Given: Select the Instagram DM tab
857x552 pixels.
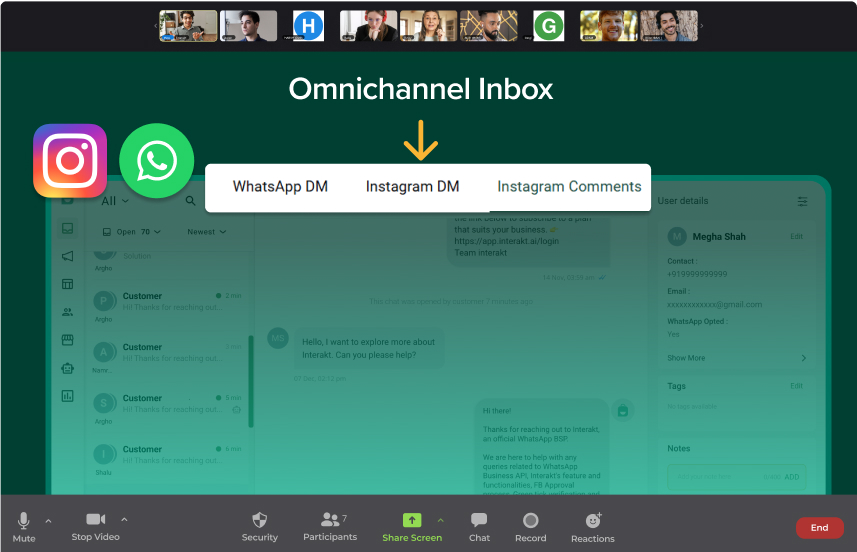Looking at the screenshot, I should tap(412, 186).
